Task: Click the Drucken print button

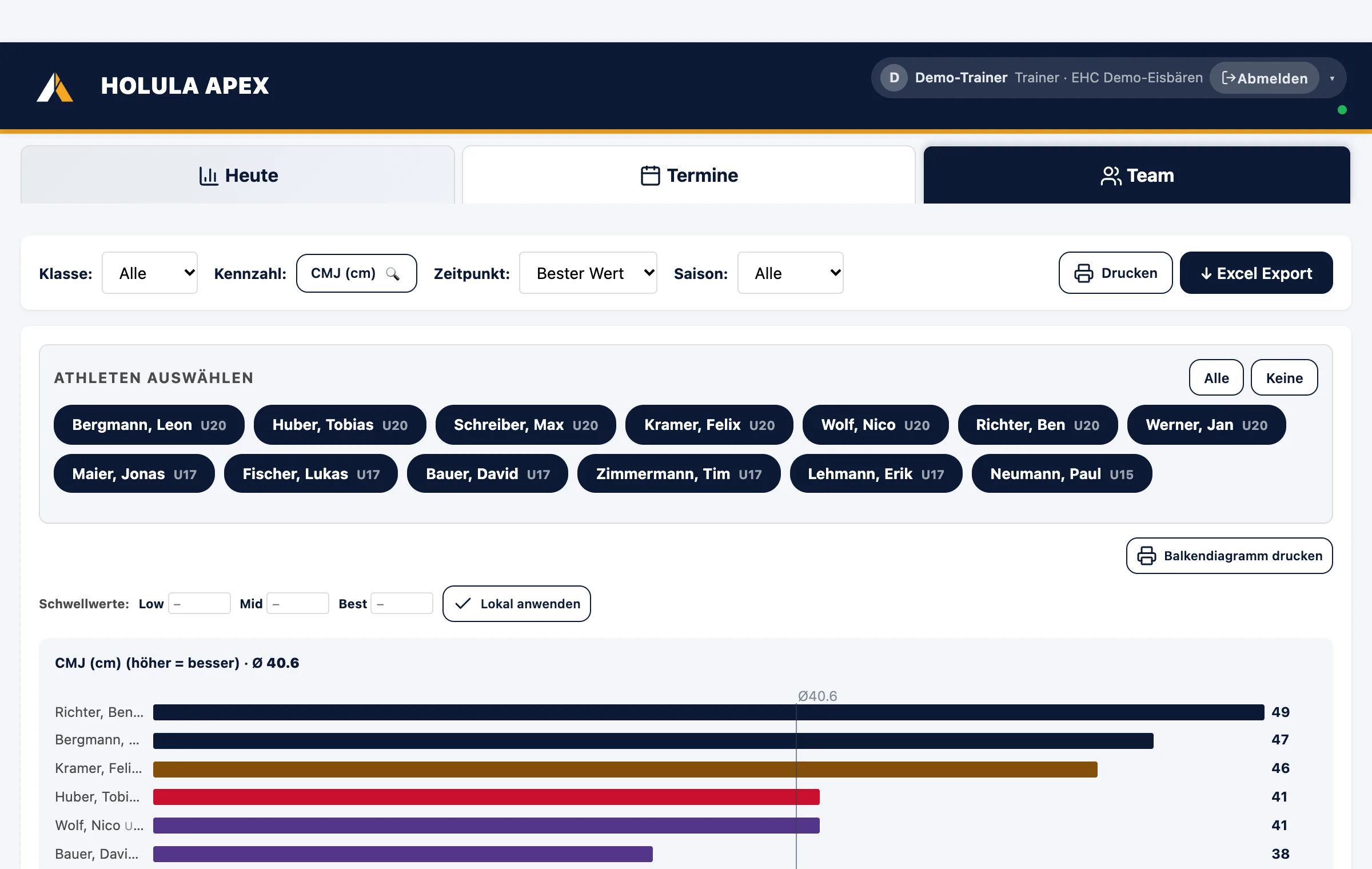Action: (x=1115, y=273)
